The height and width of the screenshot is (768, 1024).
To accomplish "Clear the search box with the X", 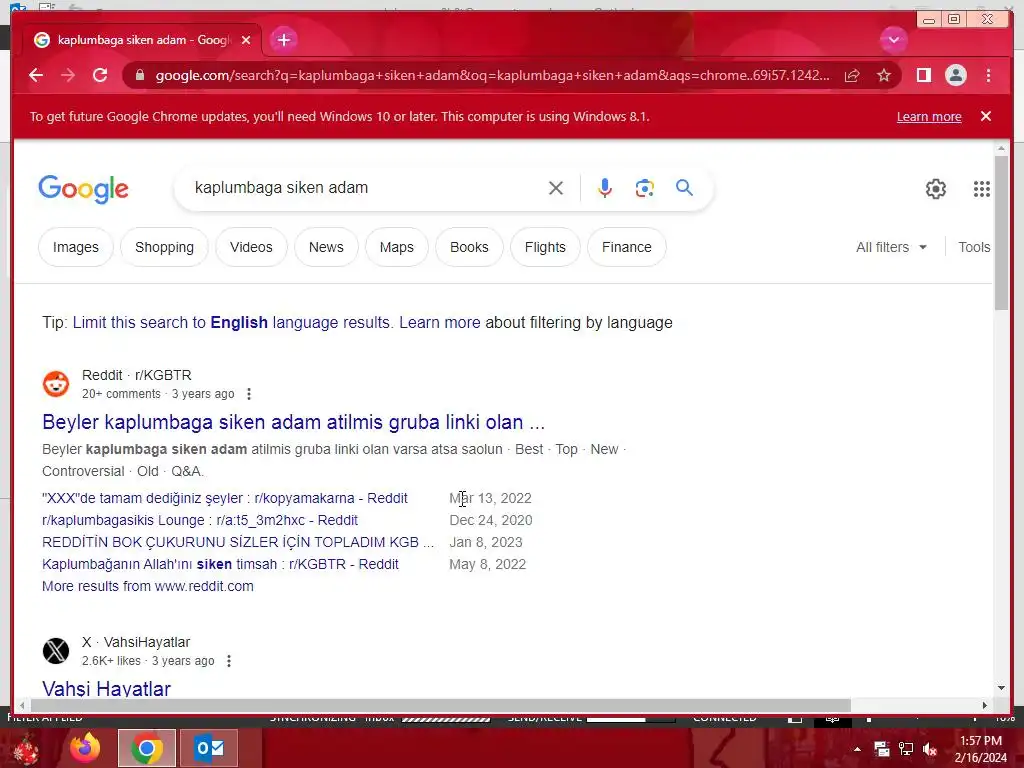I will click(x=556, y=188).
